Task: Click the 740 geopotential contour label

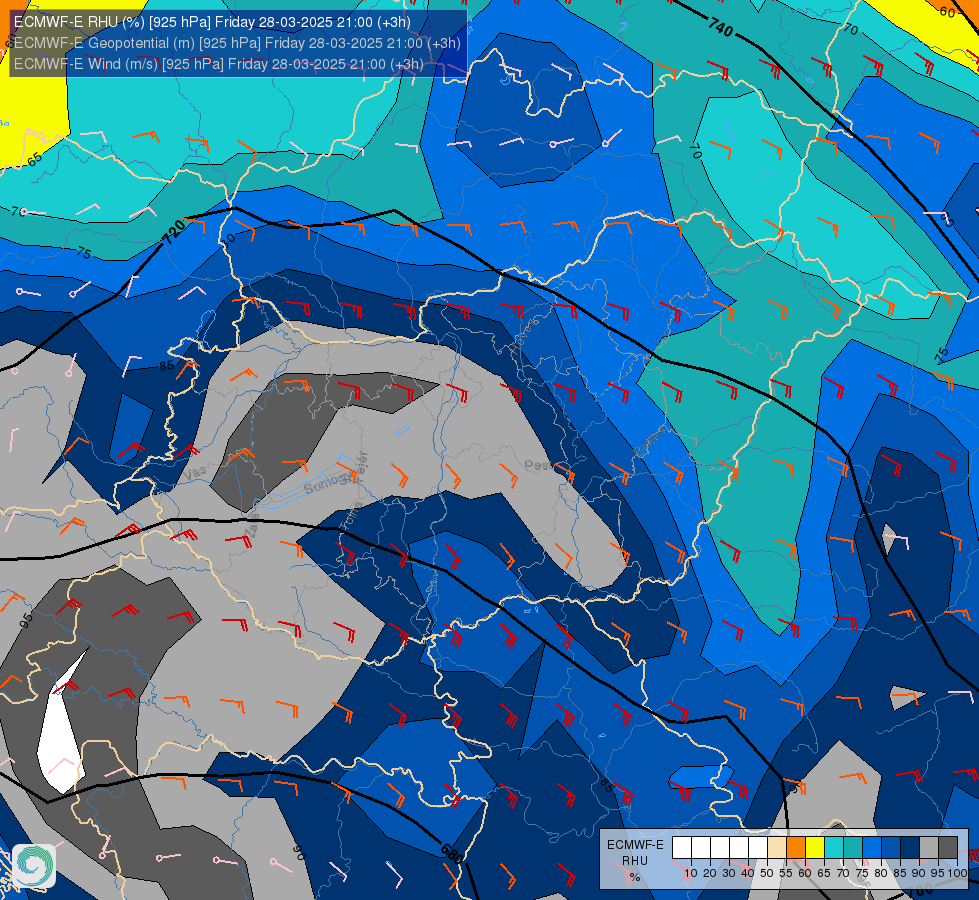Action: tap(721, 27)
